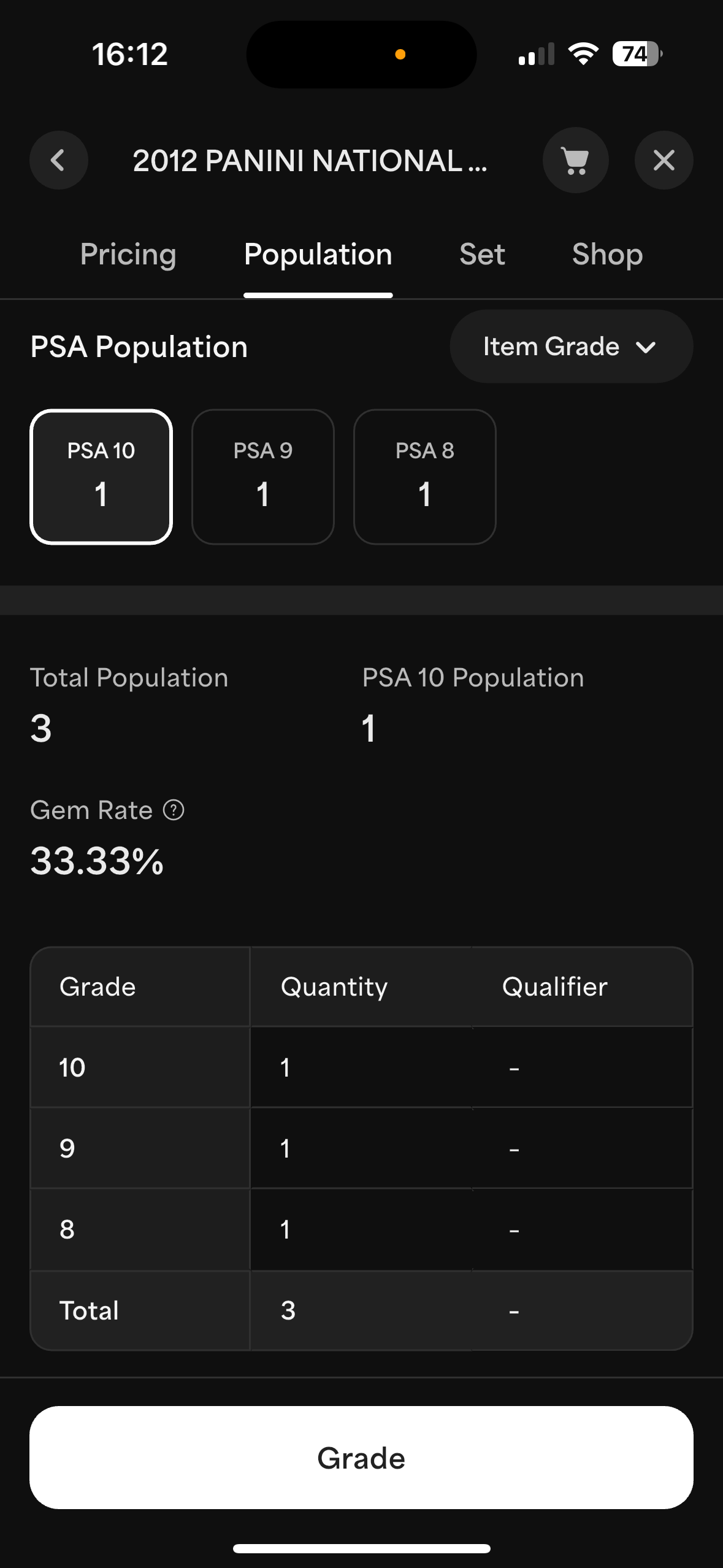The image size is (723, 1568).
Task: Open the Item Grade dropdown
Action: (571, 347)
